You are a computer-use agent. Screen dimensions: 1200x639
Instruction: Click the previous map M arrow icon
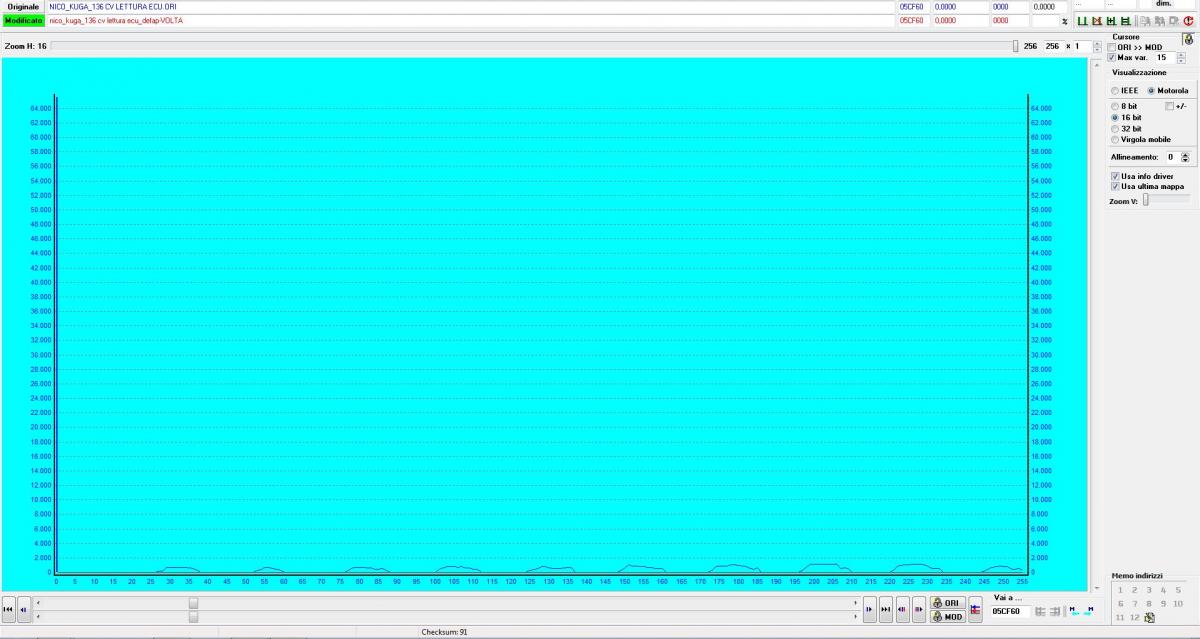pyautogui.click(x=1074, y=611)
